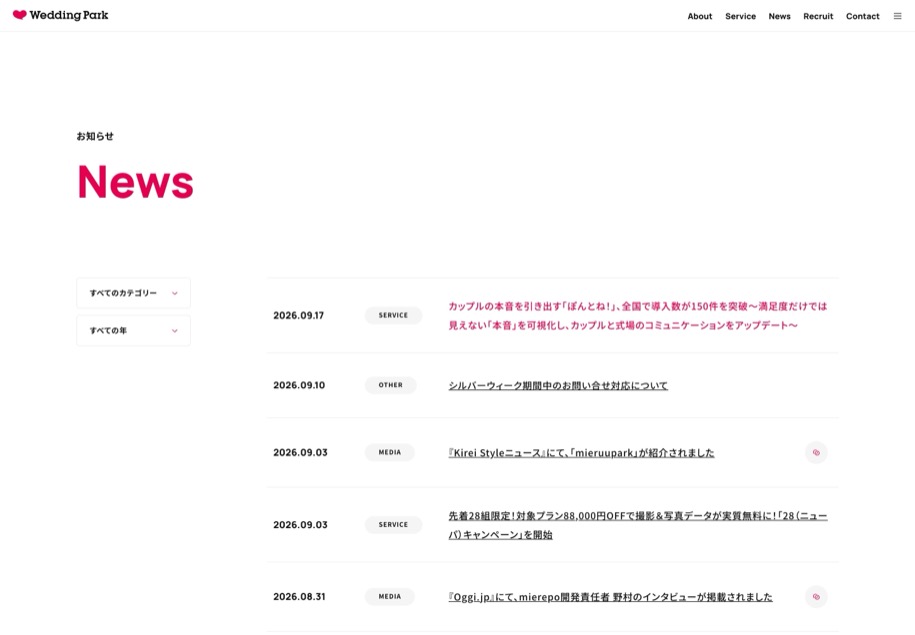Click the large News heading
Image resolution: width=915 pixels, height=635 pixels.
pyautogui.click(x=135, y=182)
